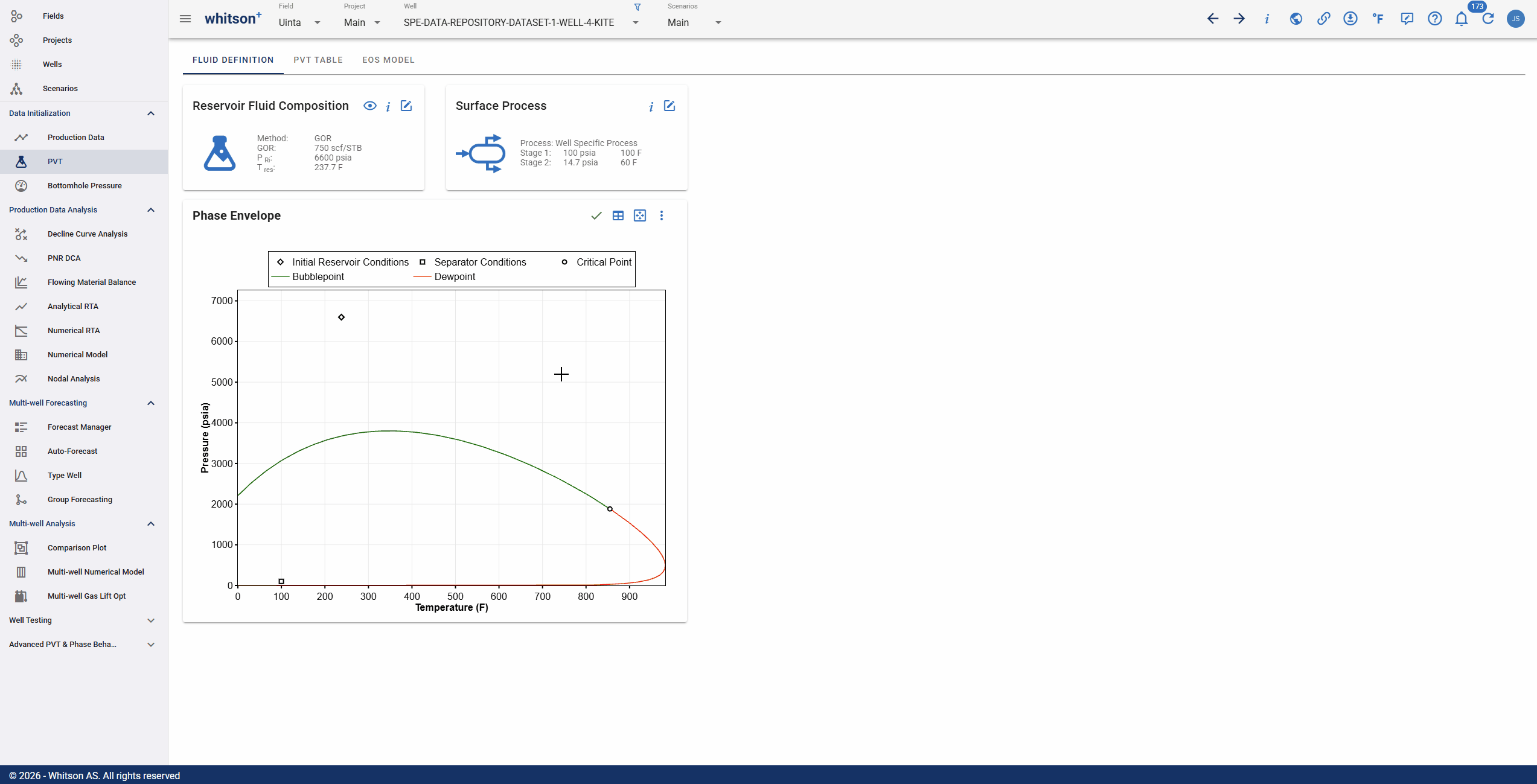Open Comparison Plot module
The width and height of the screenshot is (1537, 784).
click(84, 548)
